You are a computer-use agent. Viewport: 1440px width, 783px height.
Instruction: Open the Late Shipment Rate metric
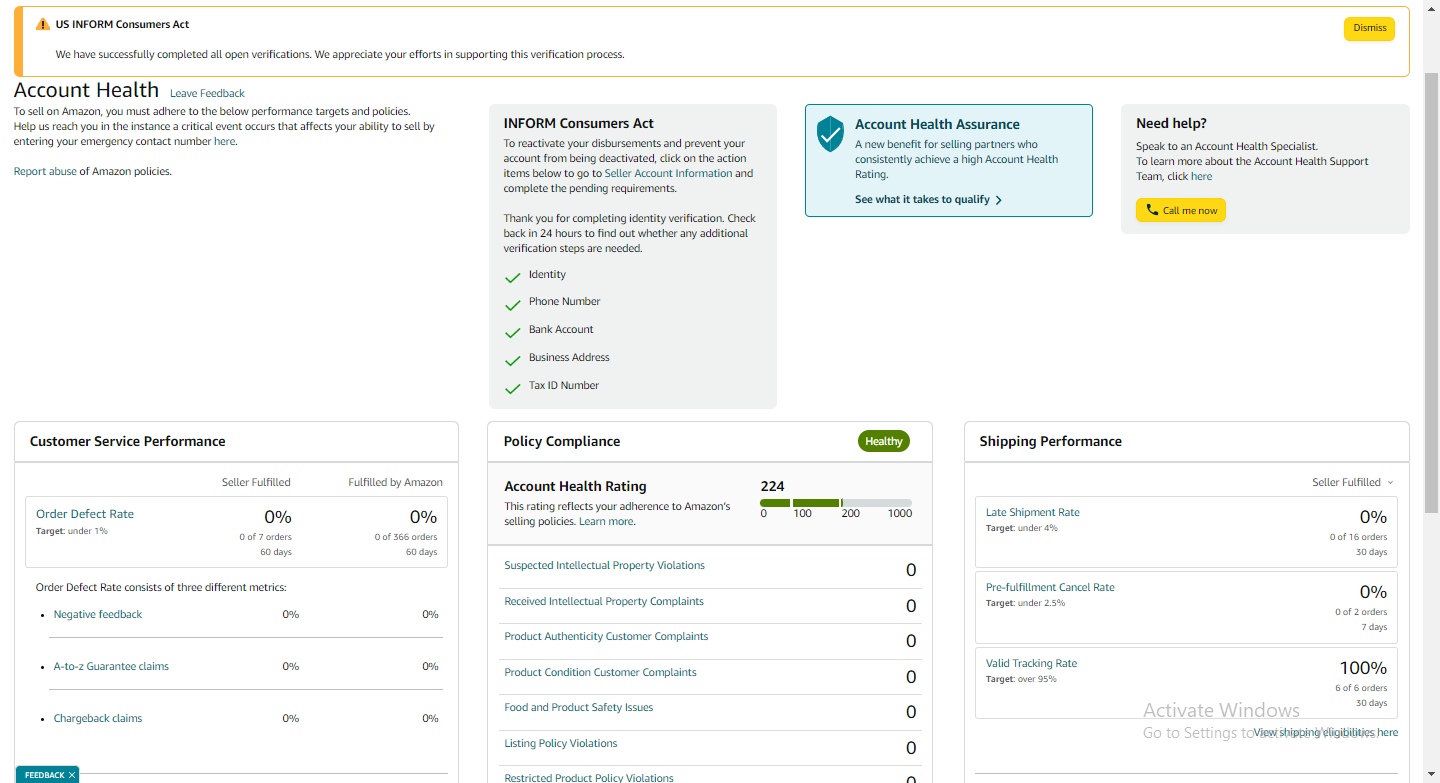(1033, 512)
